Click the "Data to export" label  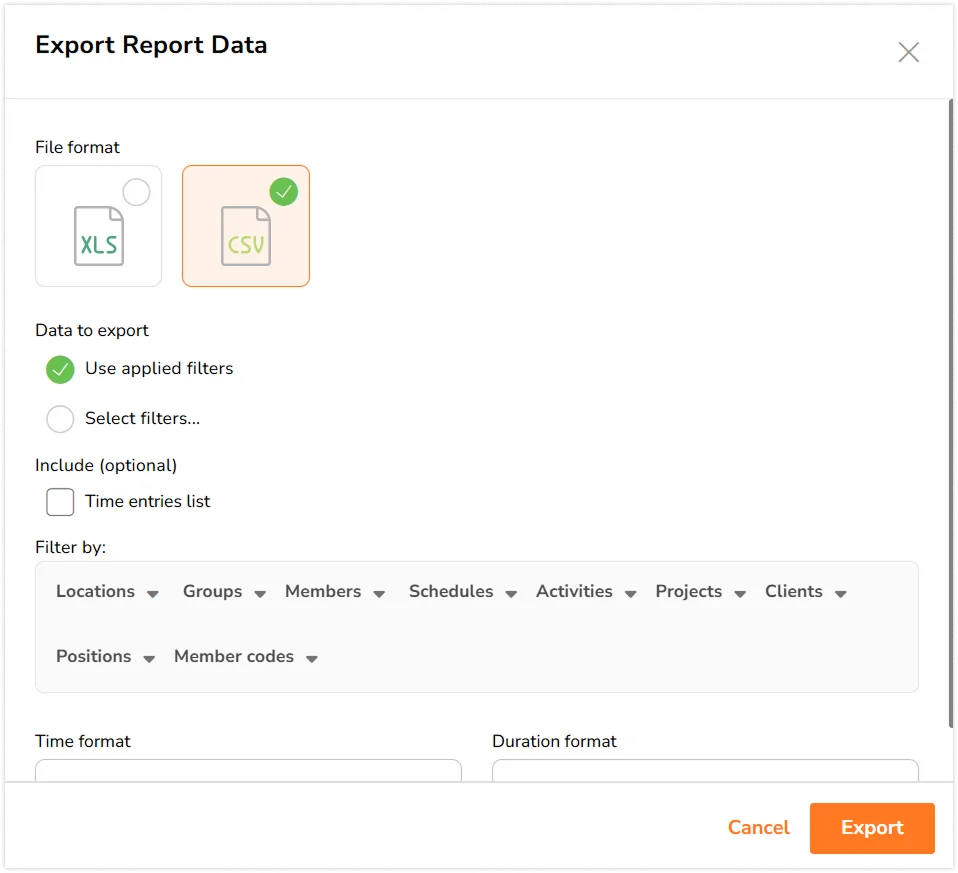tap(92, 331)
